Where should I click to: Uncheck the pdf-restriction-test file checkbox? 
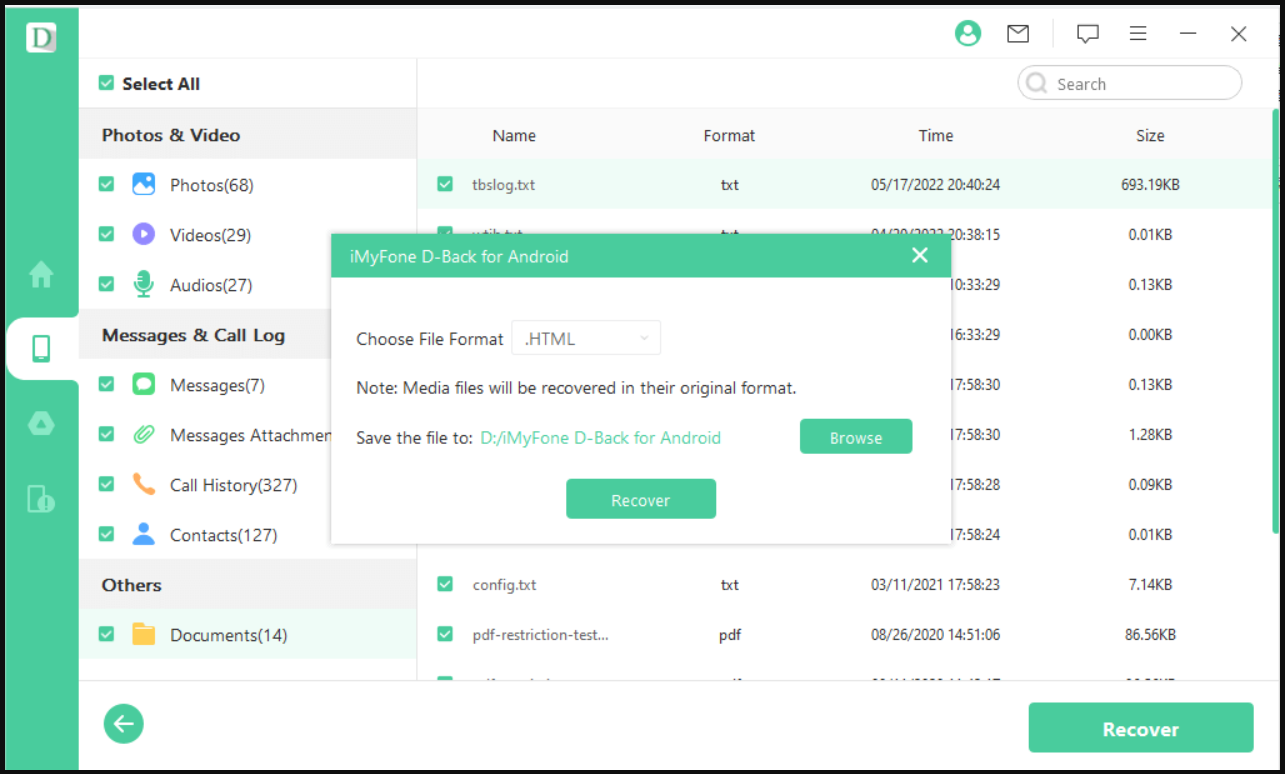point(445,634)
